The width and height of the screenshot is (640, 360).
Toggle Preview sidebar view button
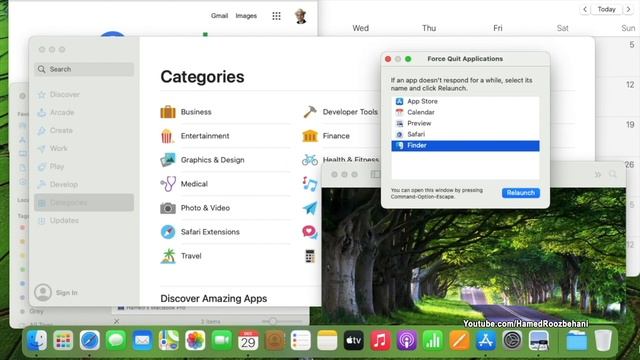(376, 174)
